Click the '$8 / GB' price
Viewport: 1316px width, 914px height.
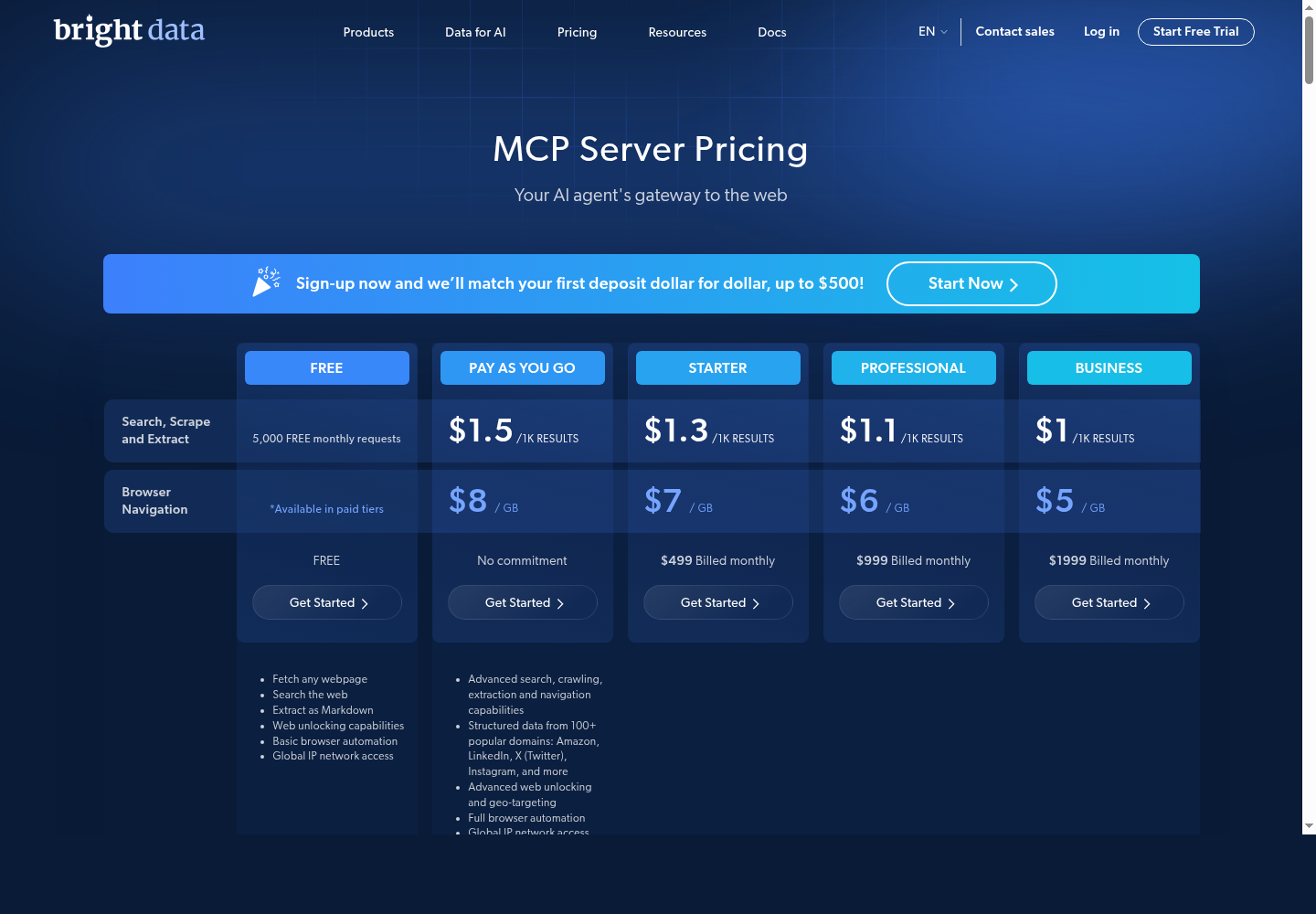tap(483, 501)
